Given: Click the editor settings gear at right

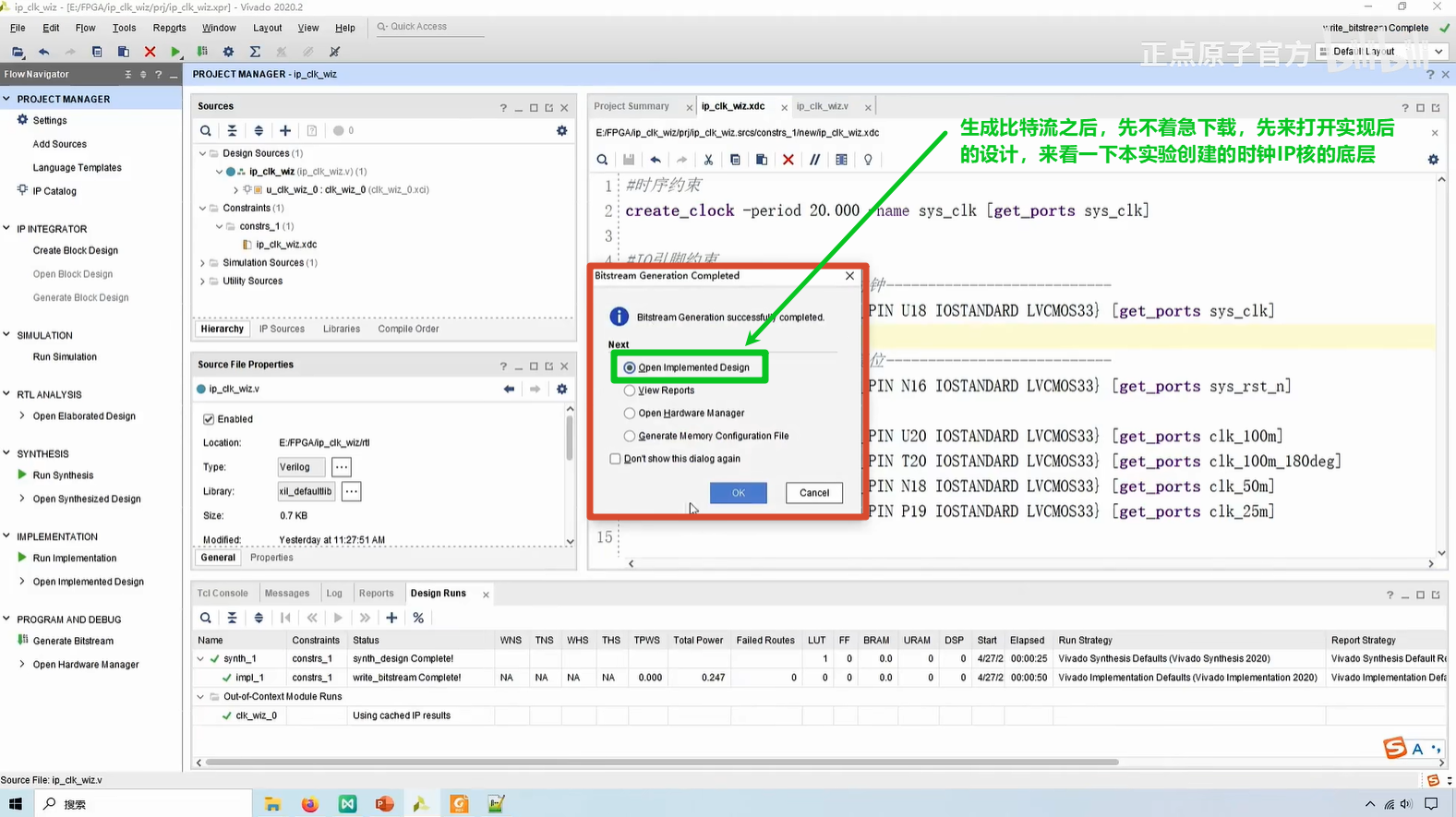Looking at the screenshot, I should click(1433, 160).
